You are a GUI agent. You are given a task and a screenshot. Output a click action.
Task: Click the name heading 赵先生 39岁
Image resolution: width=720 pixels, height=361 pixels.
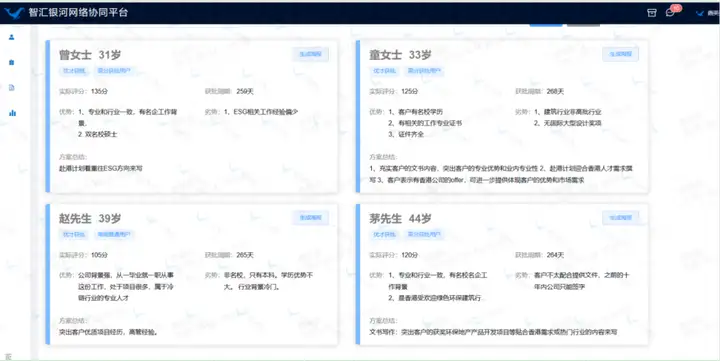(x=90, y=219)
